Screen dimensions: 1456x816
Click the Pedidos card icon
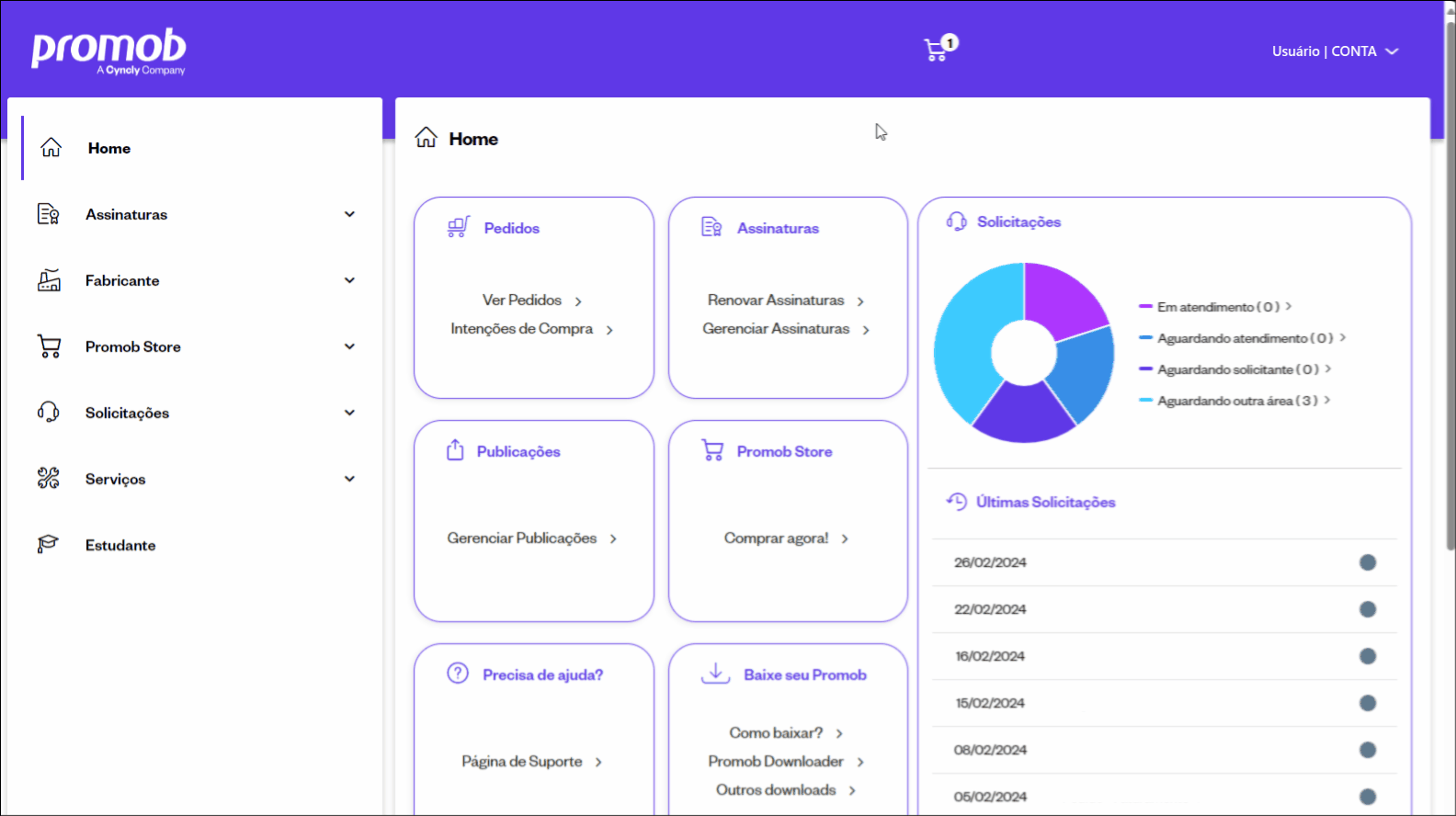(458, 227)
